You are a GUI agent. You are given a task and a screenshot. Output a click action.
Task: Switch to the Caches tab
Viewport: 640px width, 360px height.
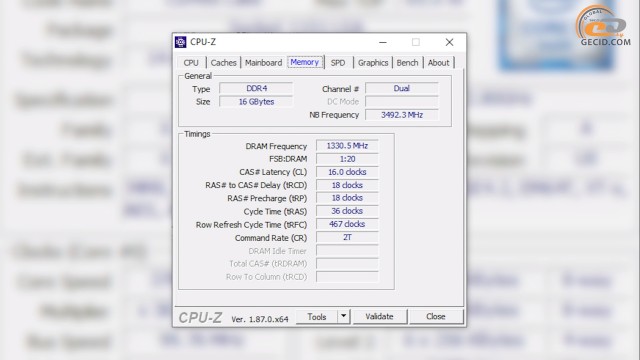coord(223,63)
